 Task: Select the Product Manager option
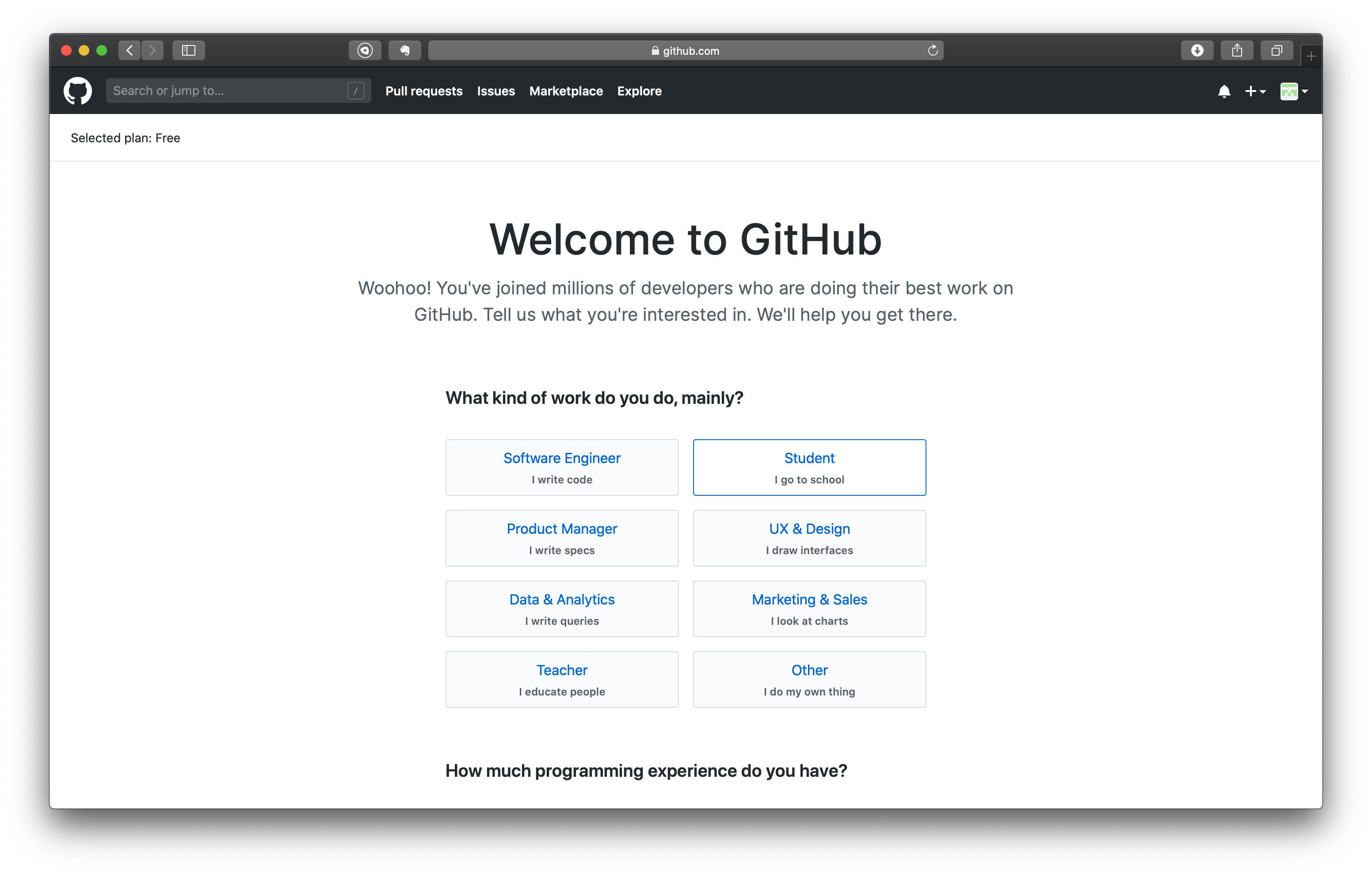point(562,538)
